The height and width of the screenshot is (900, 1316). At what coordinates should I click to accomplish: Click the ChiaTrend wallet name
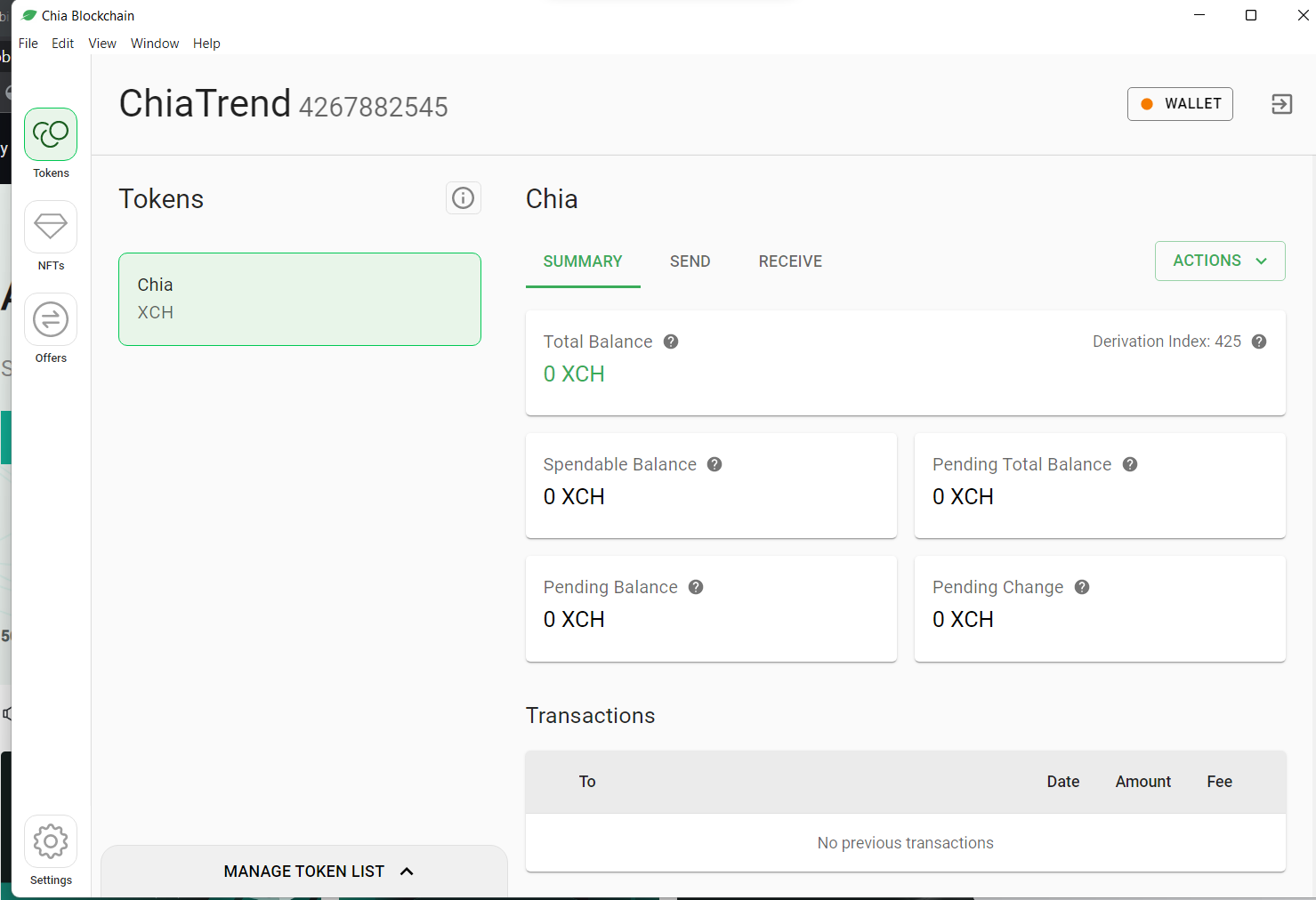tap(206, 104)
